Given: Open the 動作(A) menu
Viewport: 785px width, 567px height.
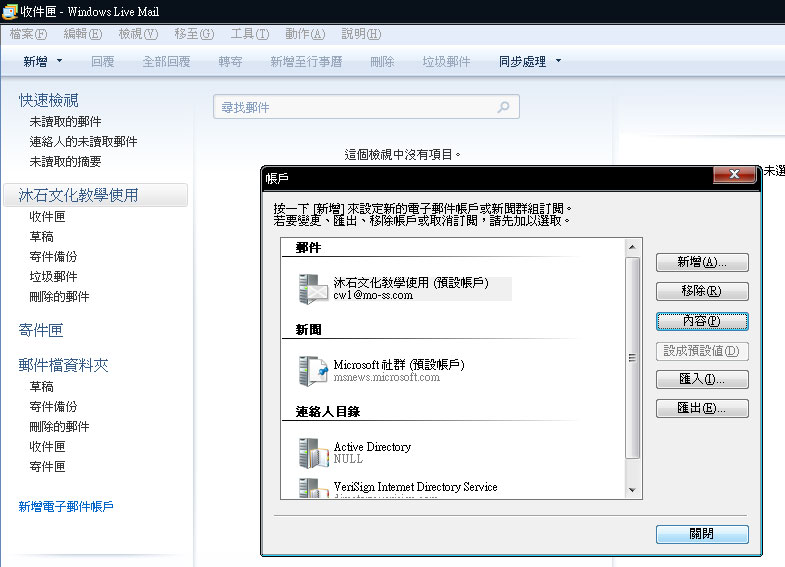Looking at the screenshot, I should pos(305,34).
